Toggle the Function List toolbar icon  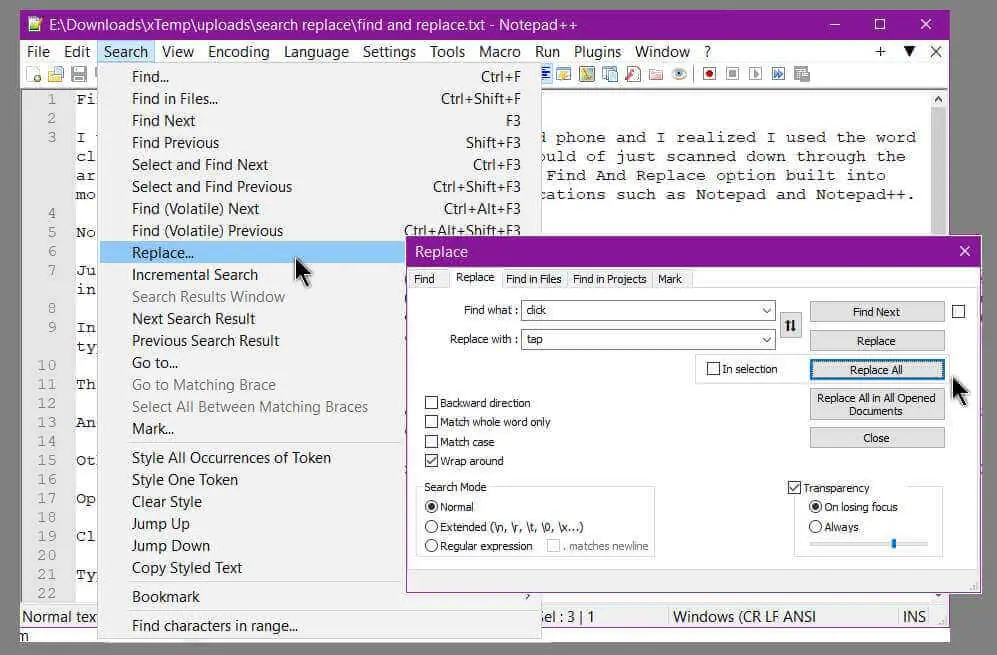point(633,74)
